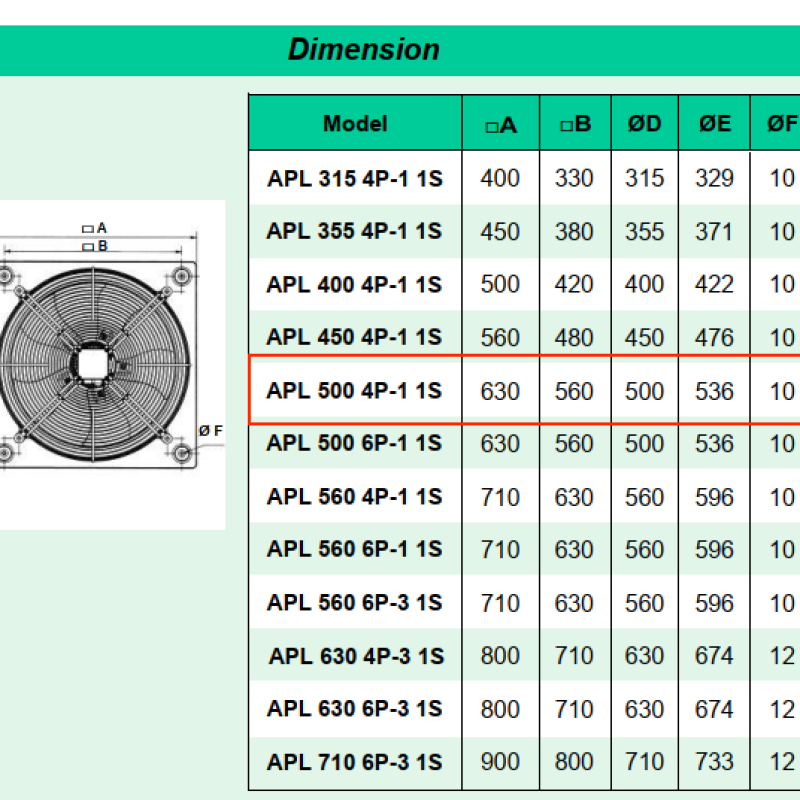
Task: Select model APL 500 4P-1 1S
Action: tap(354, 391)
